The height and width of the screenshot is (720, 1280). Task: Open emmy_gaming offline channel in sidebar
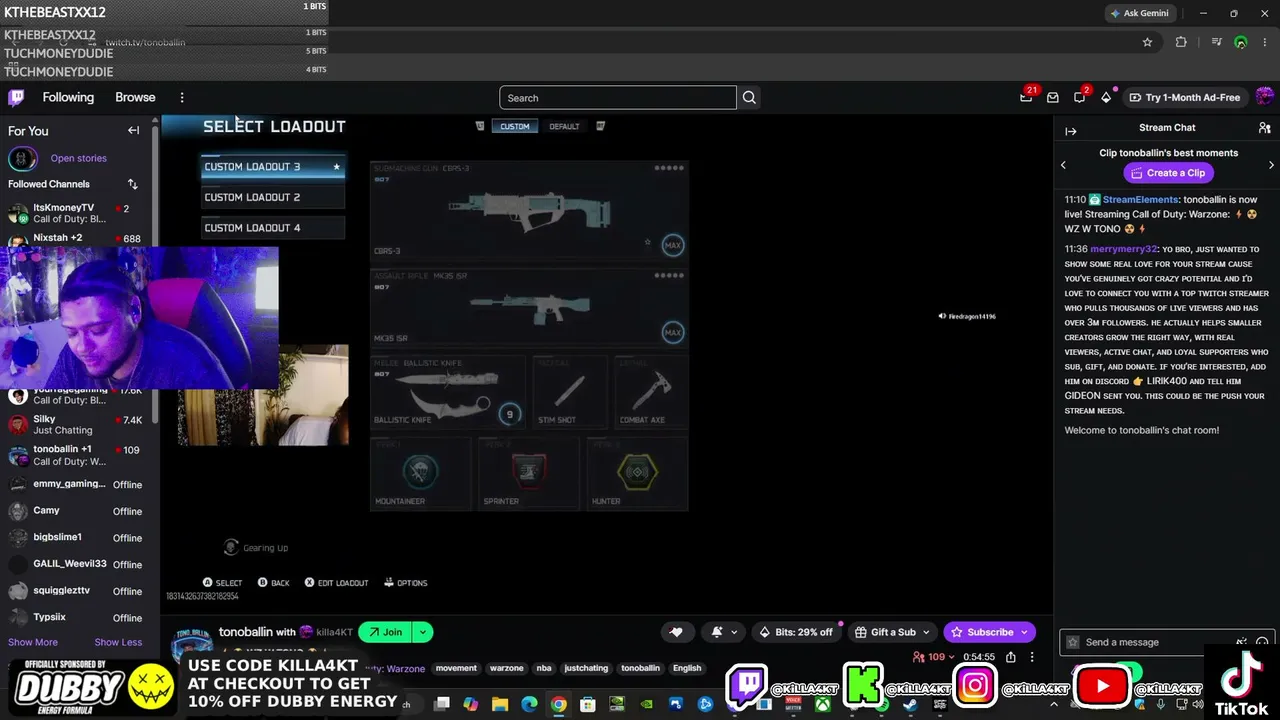pyautogui.click(x=78, y=484)
